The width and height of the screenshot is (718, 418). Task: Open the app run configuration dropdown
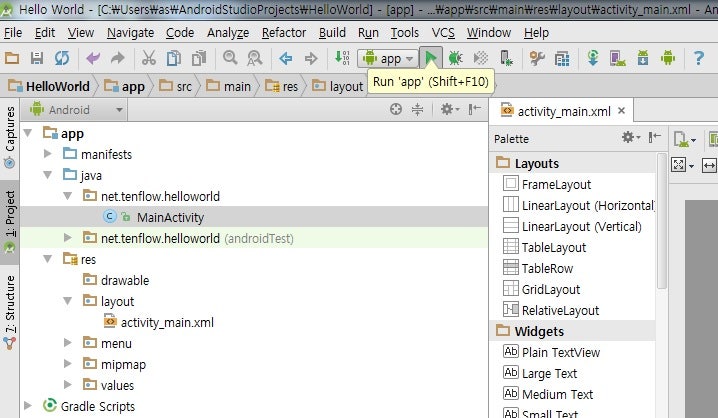click(388, 59)
